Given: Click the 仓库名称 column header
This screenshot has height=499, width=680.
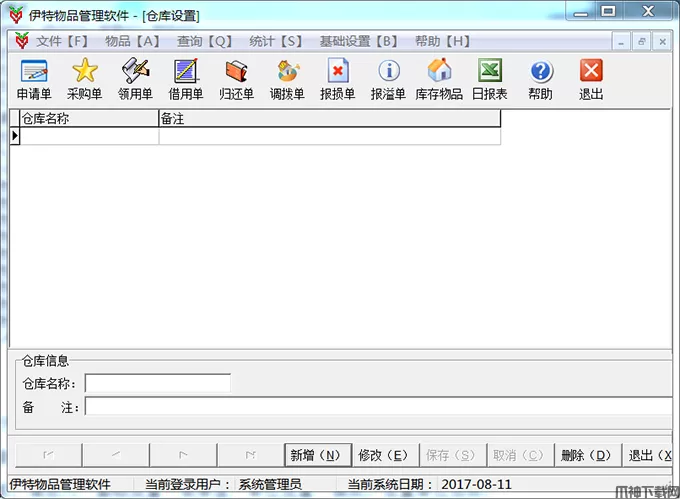Looking at the screenshot, I should tap(89, 118).
